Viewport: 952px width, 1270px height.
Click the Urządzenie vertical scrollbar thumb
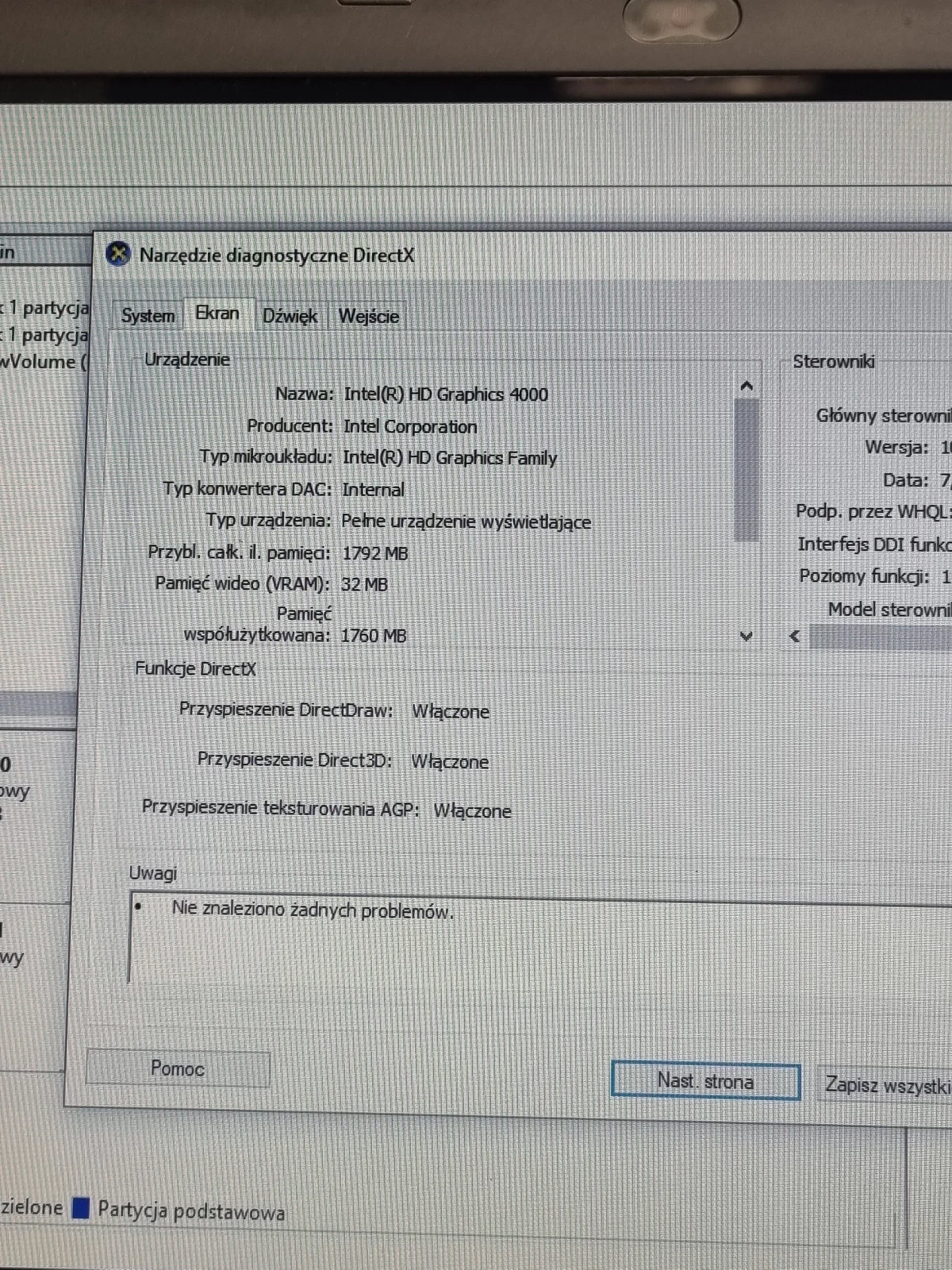coord(747,470)
